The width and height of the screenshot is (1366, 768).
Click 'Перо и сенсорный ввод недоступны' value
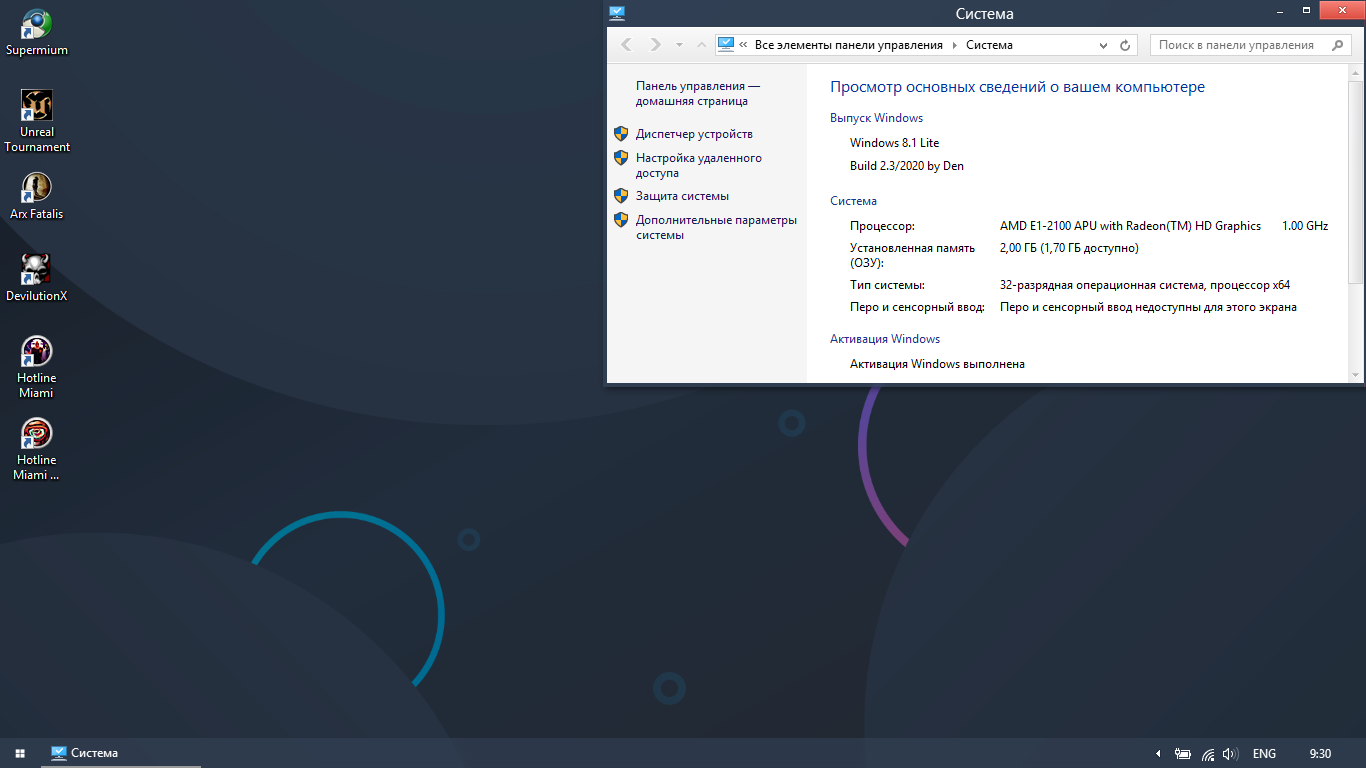click(x=1148, y=307)
